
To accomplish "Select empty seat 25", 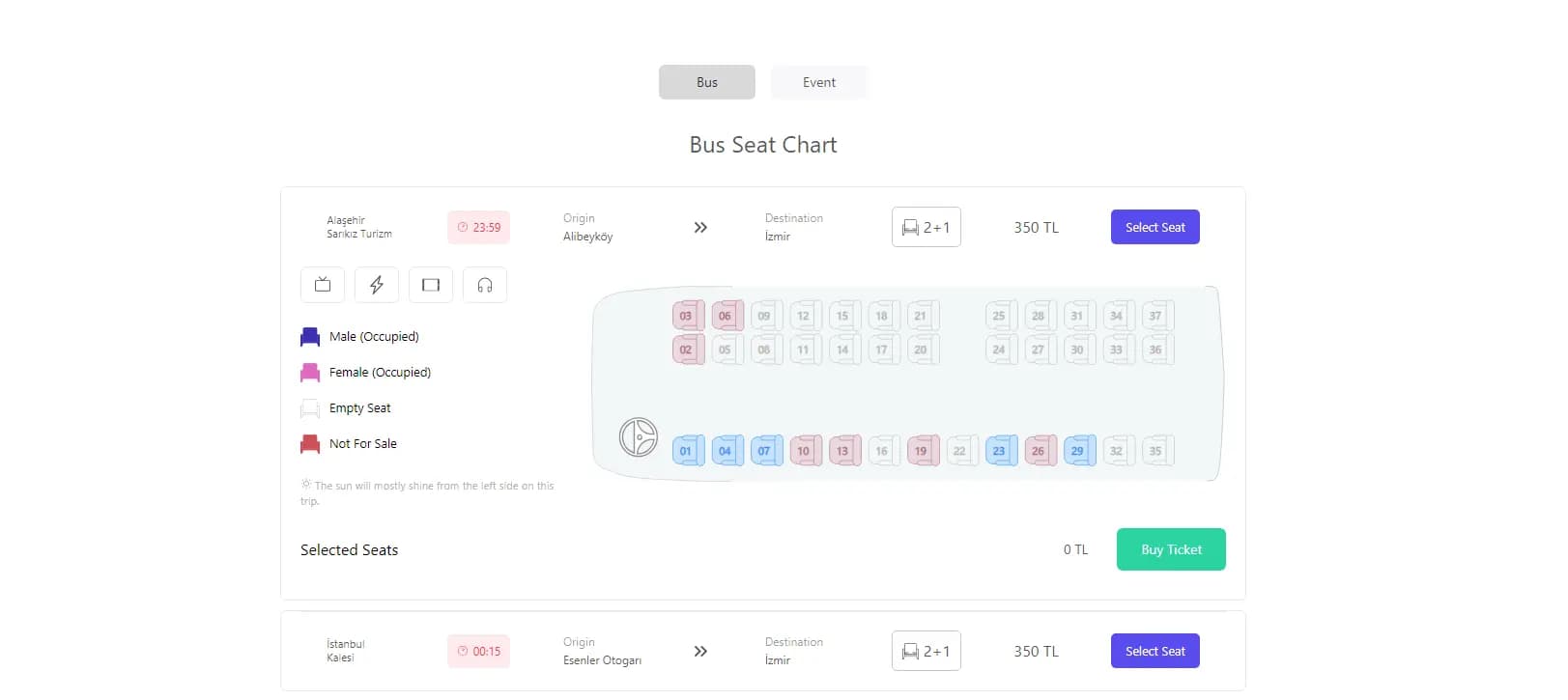I will click(x=1001, y=316).
